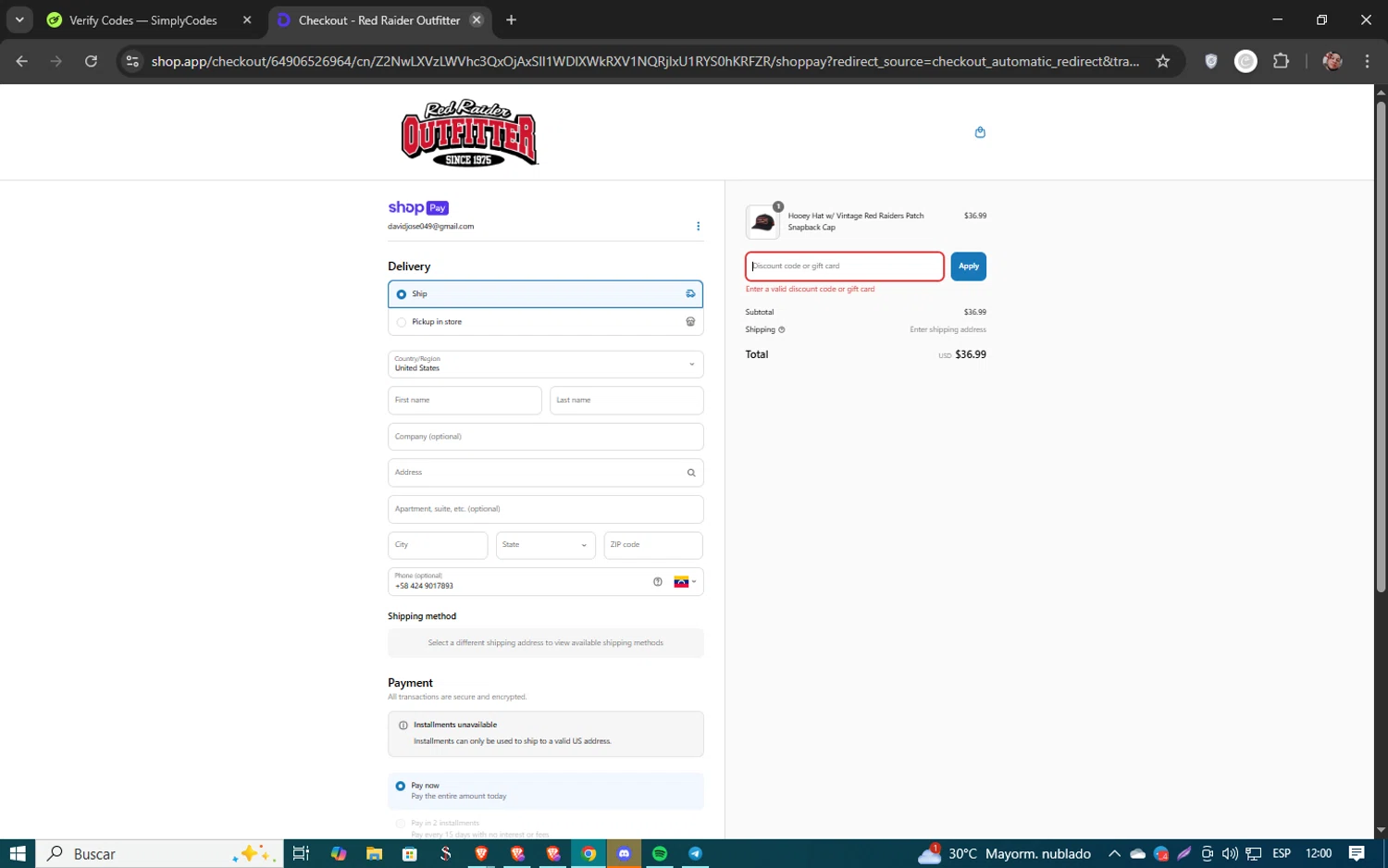Open Spotify from the taskbar

tap(660, 853)
